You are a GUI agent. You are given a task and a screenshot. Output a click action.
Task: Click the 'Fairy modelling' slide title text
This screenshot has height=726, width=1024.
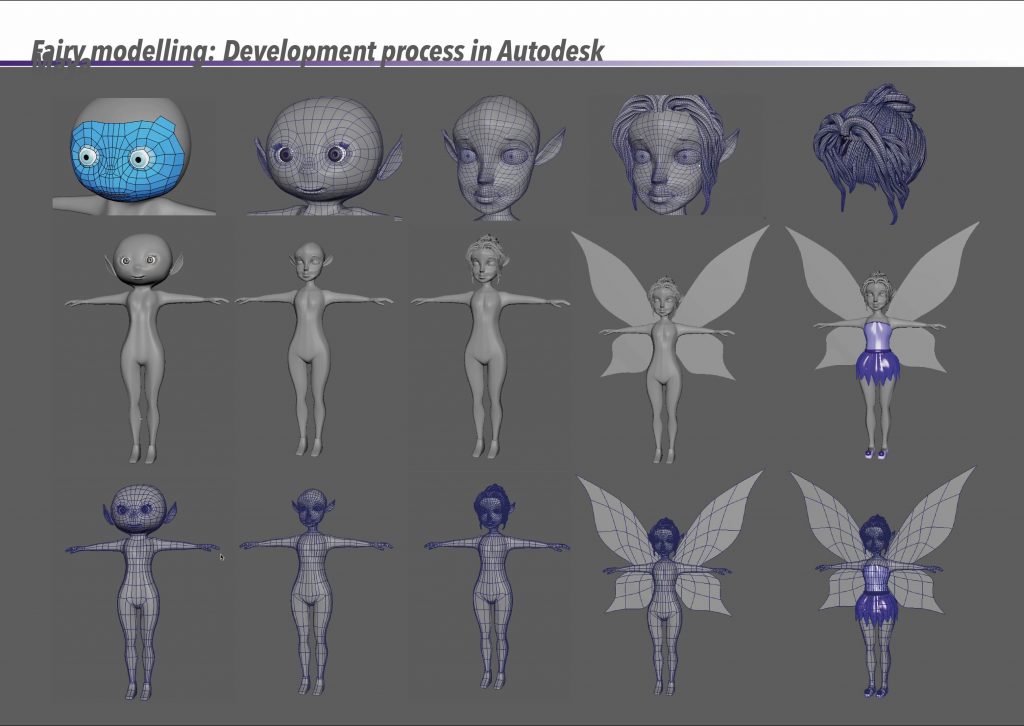pos(318,51)
